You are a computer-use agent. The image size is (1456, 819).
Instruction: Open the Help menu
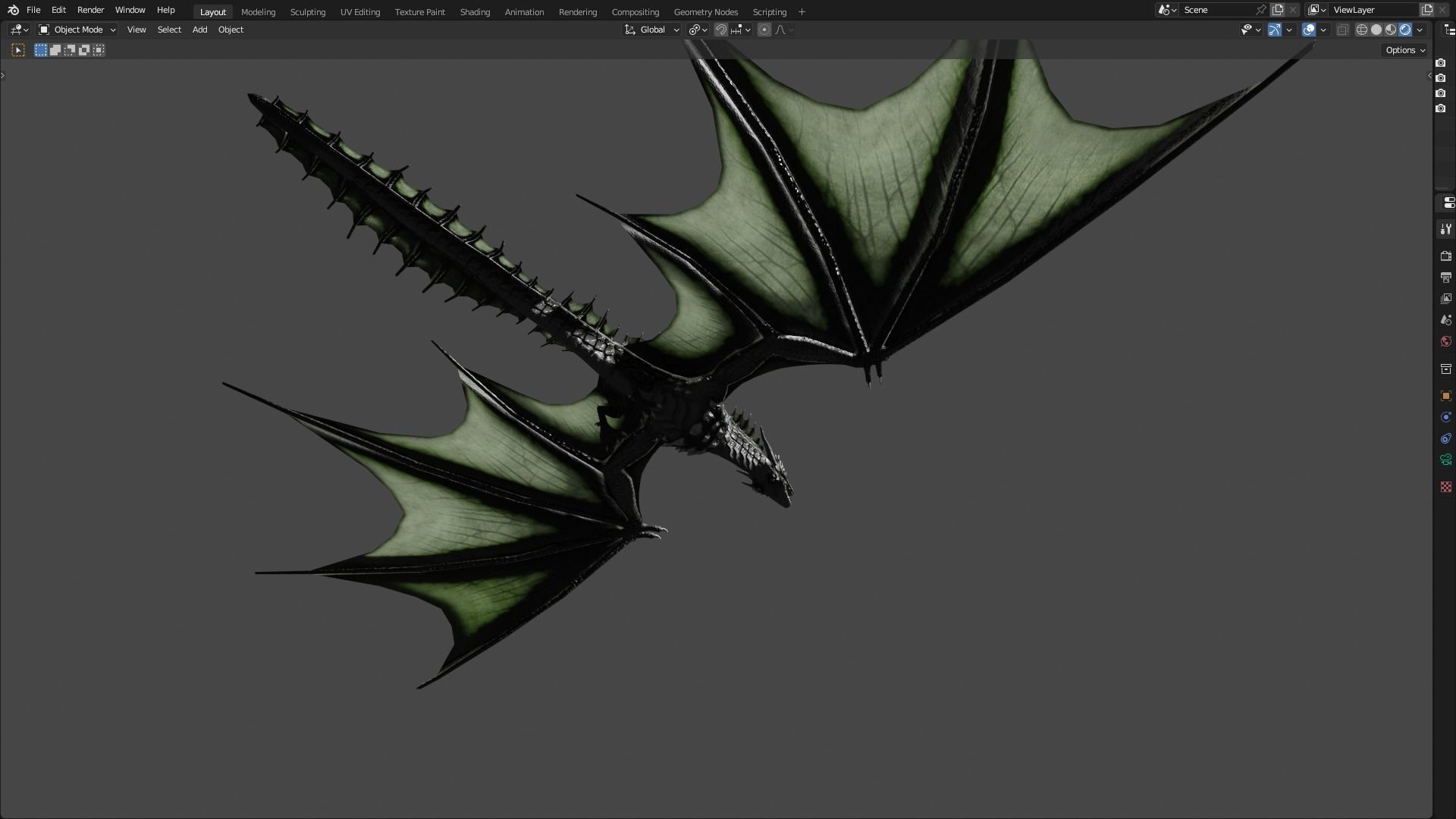[x=165, y=10]
